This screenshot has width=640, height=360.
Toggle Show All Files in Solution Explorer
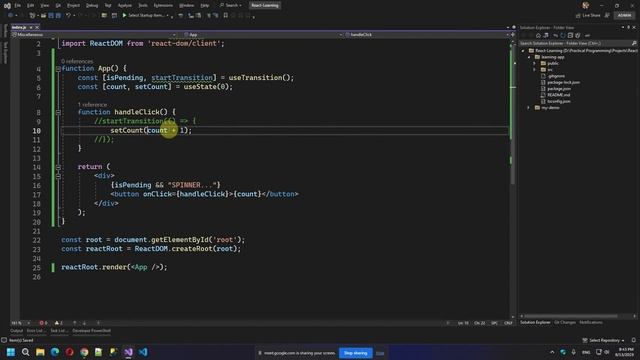click(578, 36)
